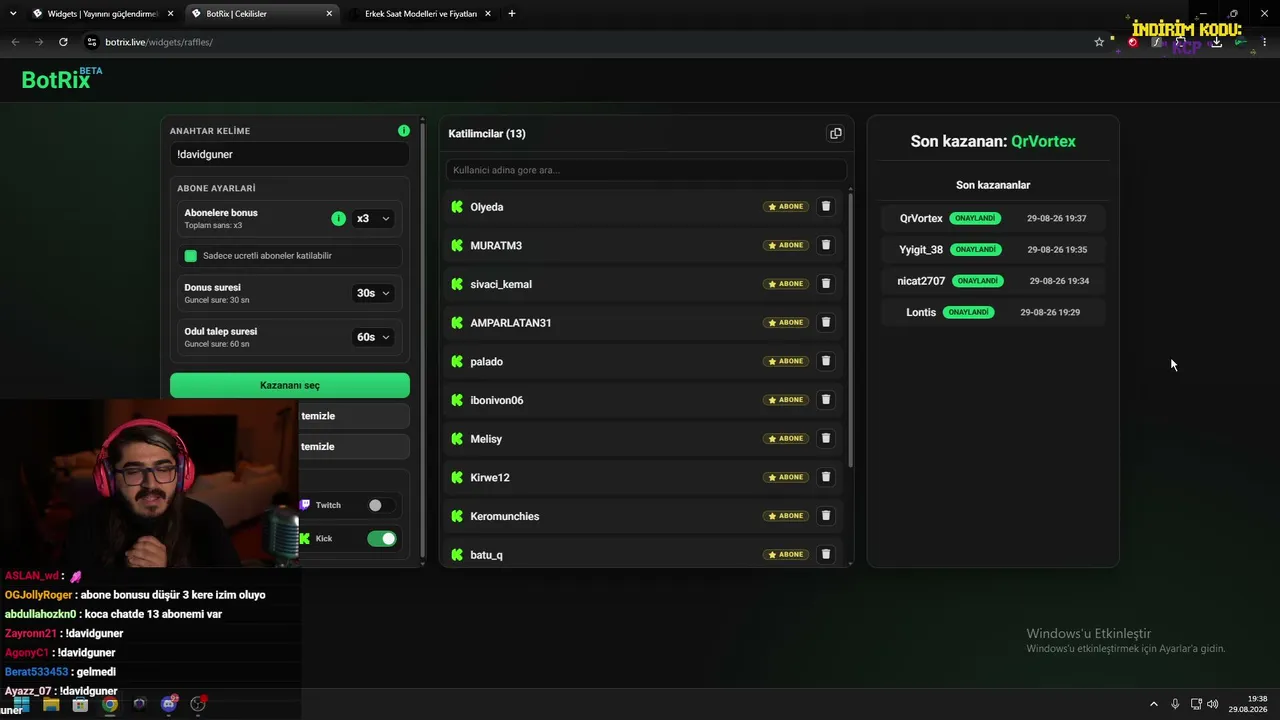Click the ONAYLANDI badge next to Lontis
Viewport: 1280px width, 720px height.
coord(968,312)
